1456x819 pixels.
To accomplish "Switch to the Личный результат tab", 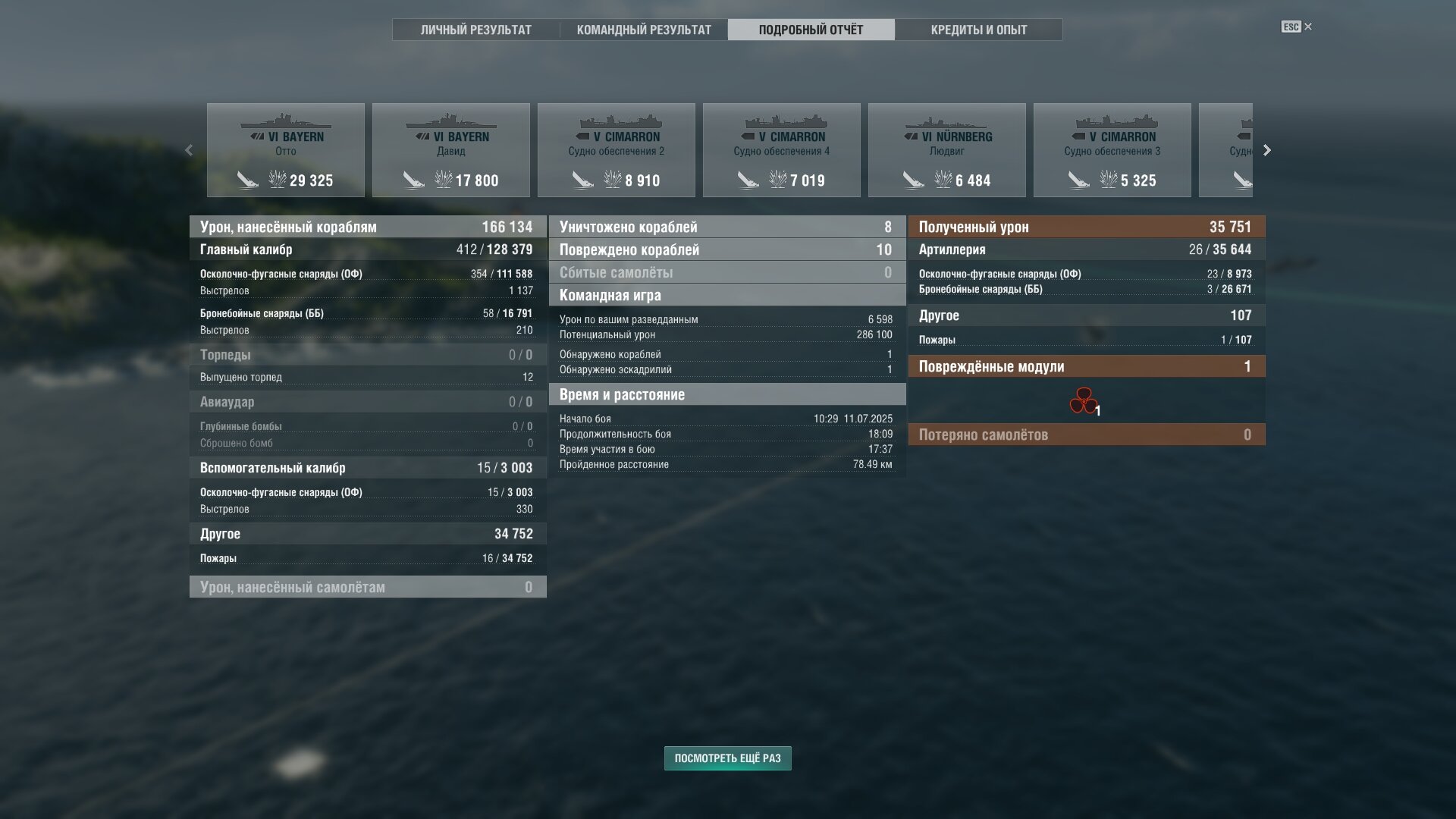I will (476, 30).
